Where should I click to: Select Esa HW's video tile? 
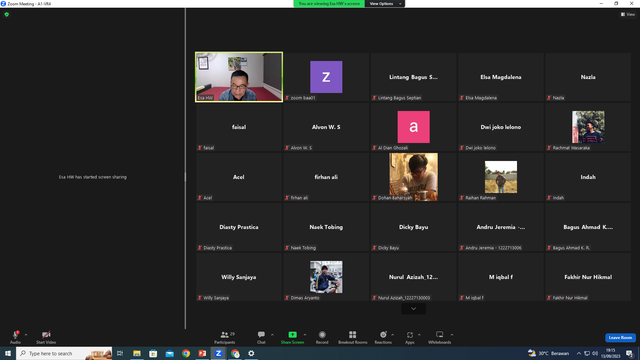[x=239, y=77]
